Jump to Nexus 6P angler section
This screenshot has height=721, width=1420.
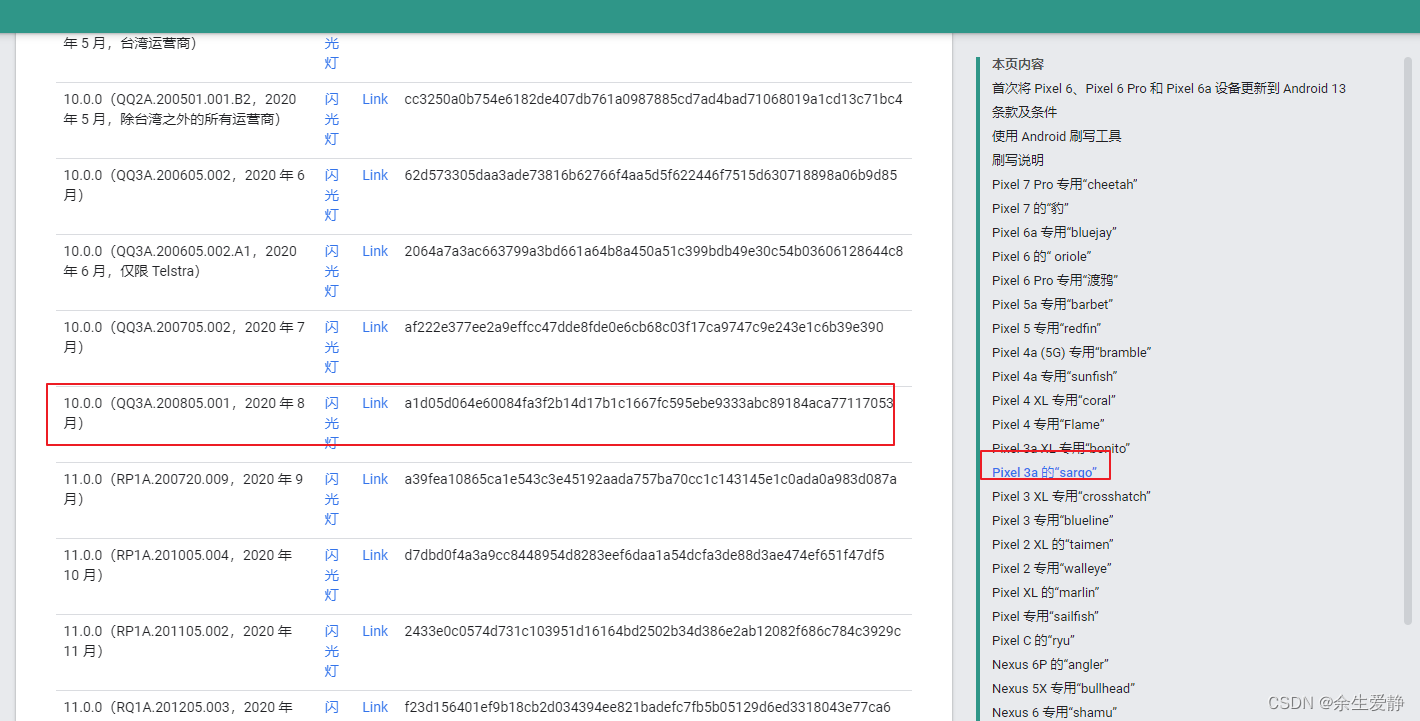pyautogui.click(x=1050, y=664)
